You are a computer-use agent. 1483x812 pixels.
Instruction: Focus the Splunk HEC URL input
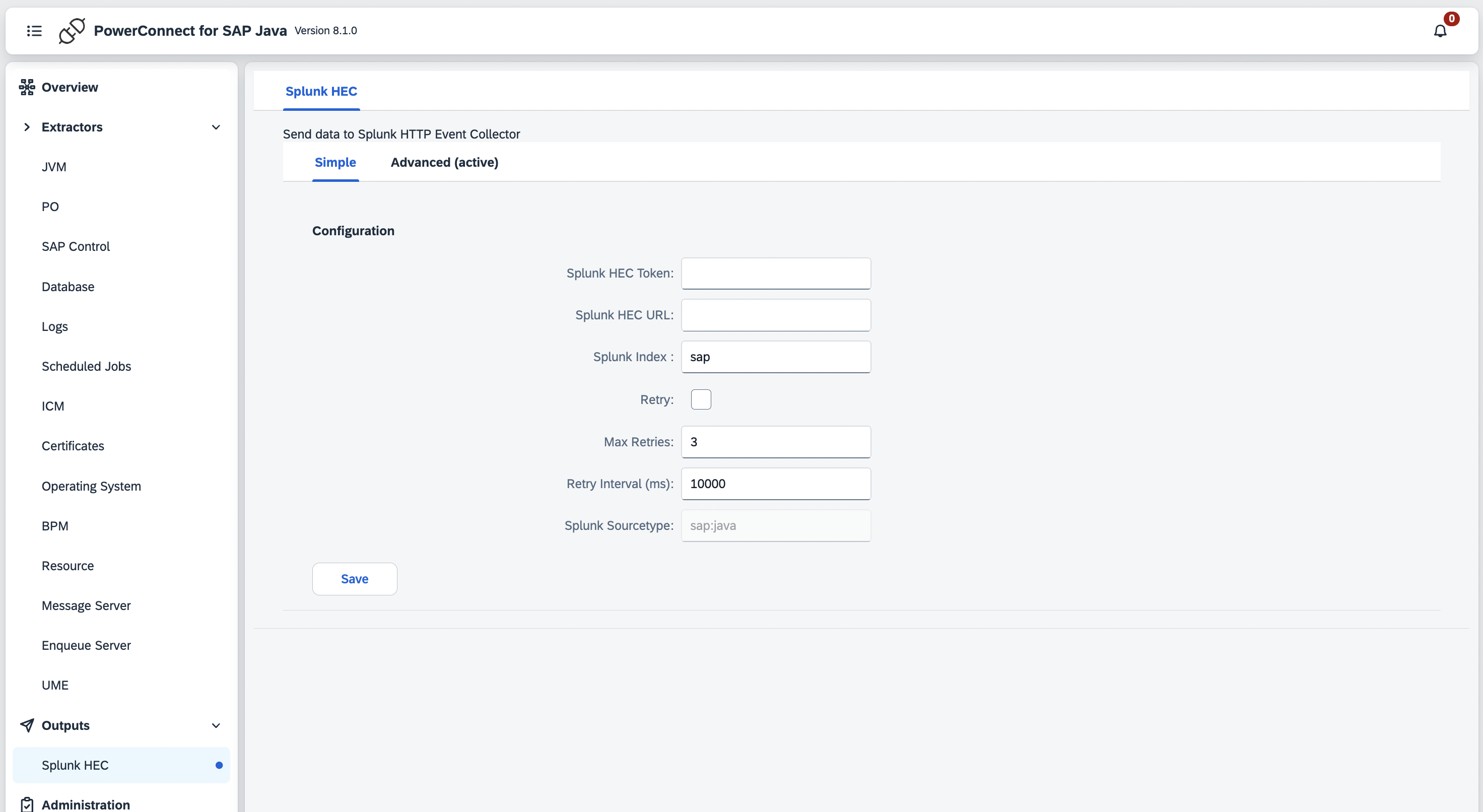pos(775,315)
